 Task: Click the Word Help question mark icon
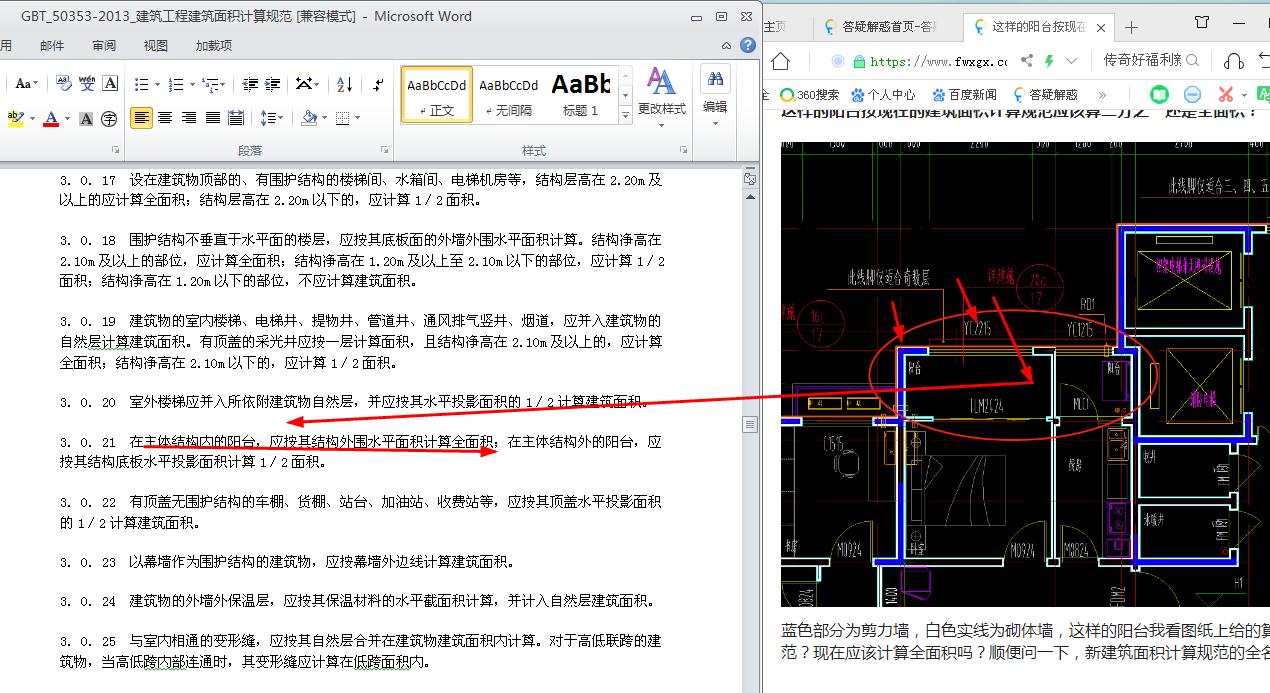tap(748, 45)
